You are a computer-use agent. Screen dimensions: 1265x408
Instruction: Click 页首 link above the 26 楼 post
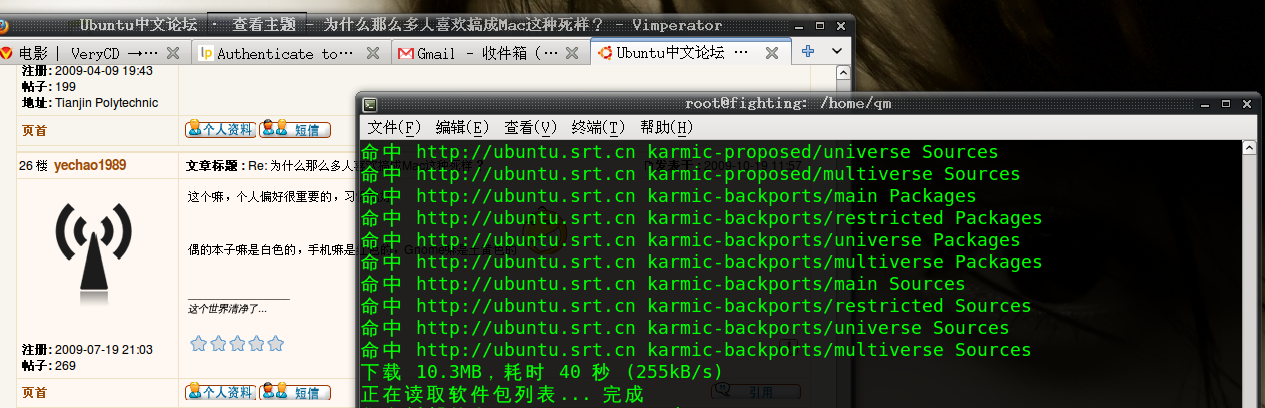[x=34, y=130]
